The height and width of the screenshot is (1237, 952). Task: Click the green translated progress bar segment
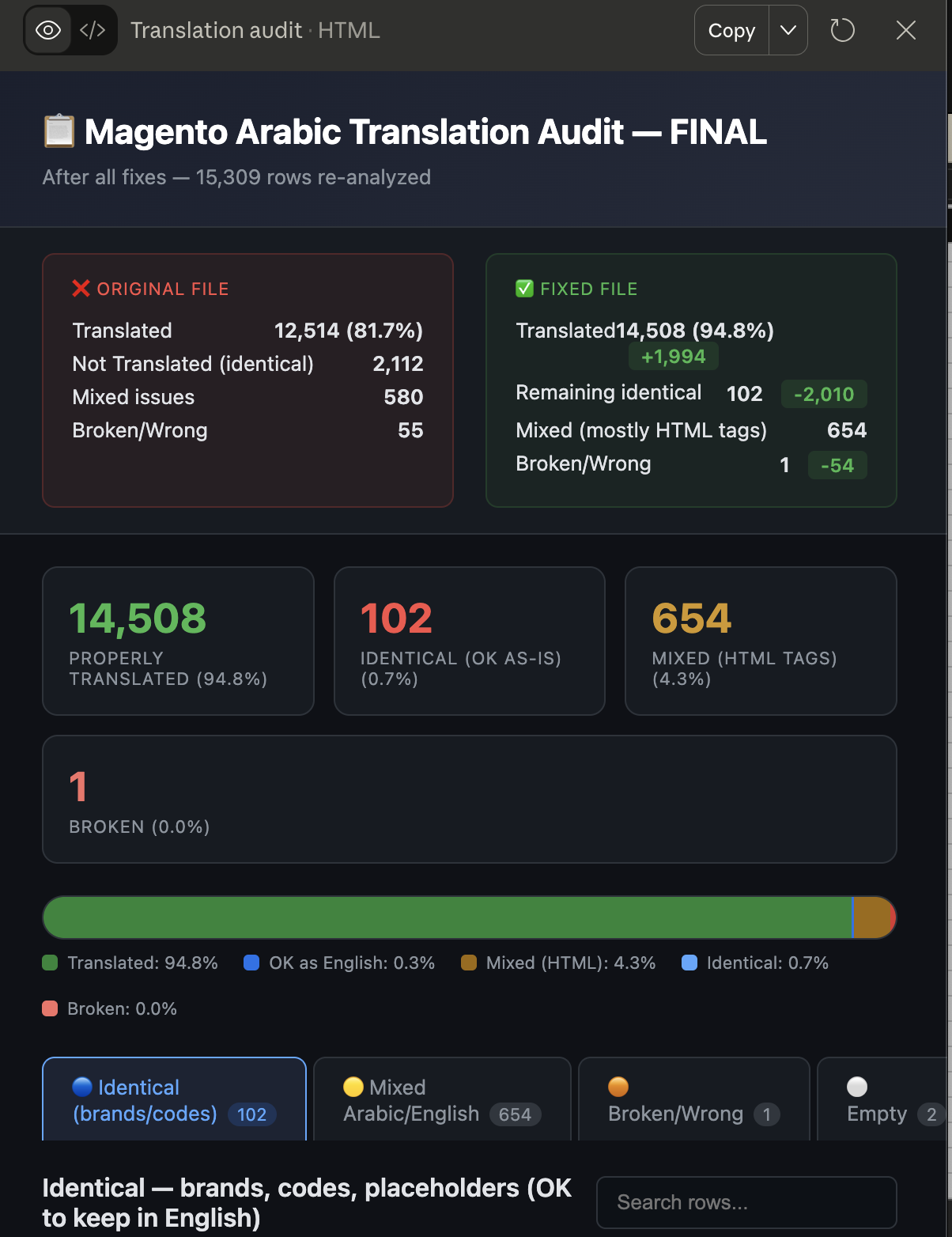[447, 917]
